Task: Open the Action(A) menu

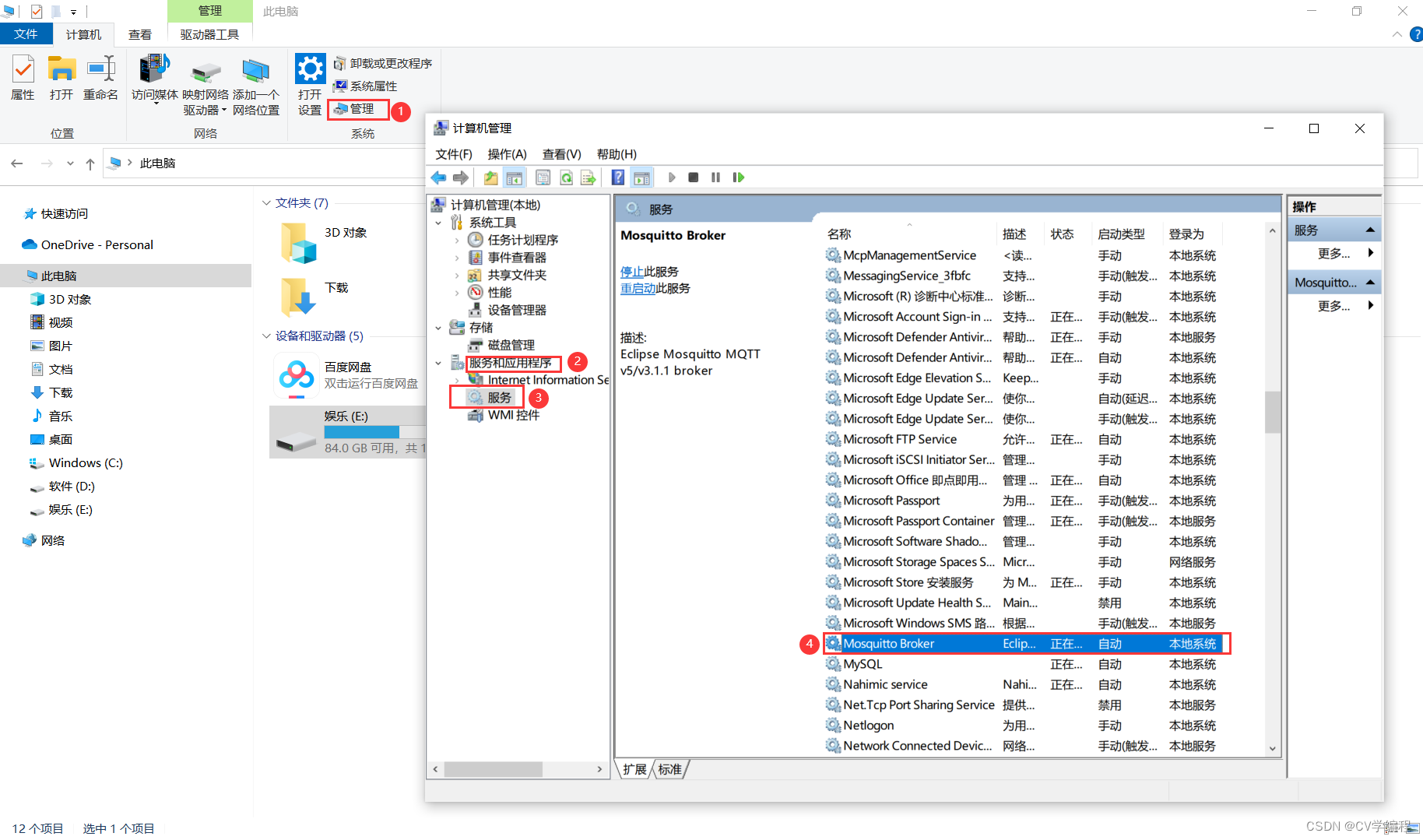Action: [x=507, y=154]
